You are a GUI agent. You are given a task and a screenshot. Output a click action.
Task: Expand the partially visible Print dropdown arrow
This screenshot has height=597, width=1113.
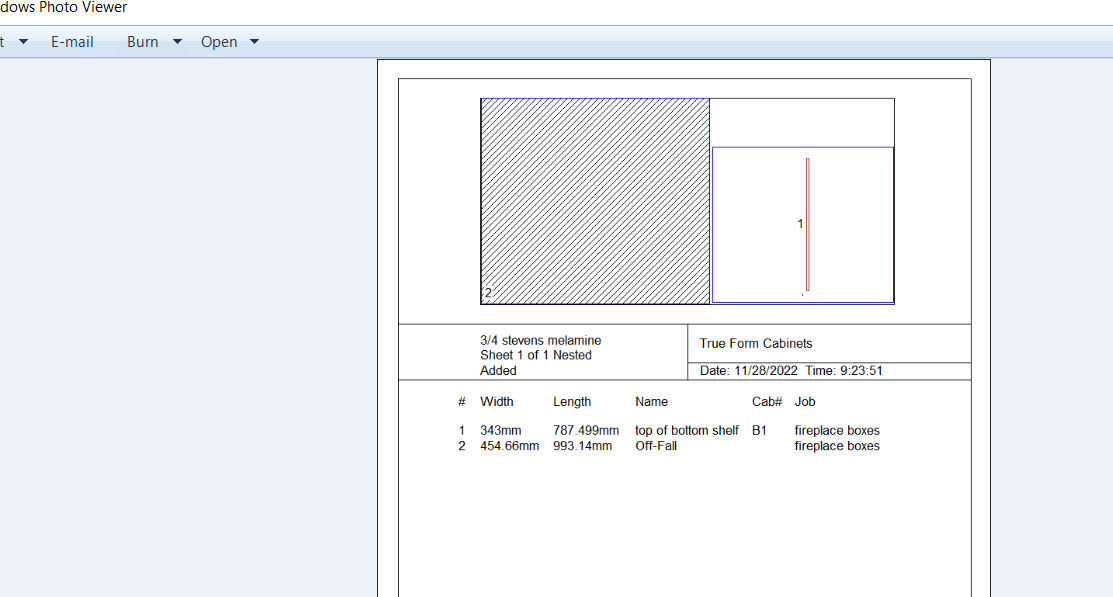23,42
